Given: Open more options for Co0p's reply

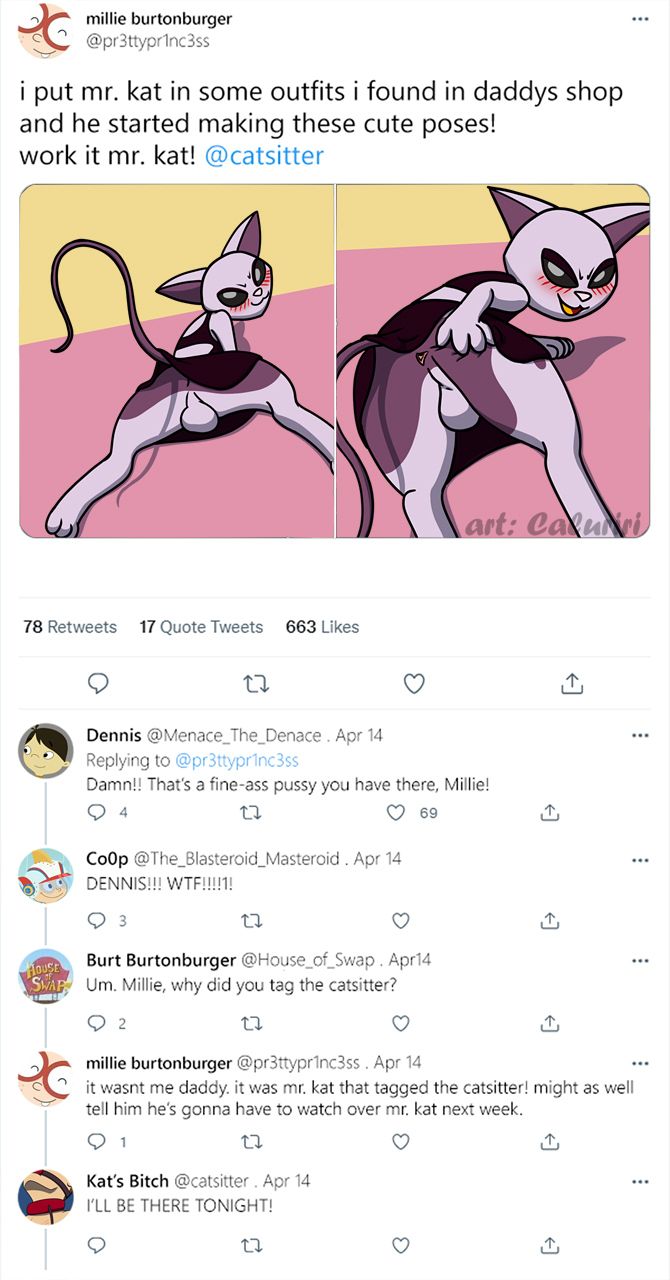Looking at the screenshot, I should coord(640,859).
